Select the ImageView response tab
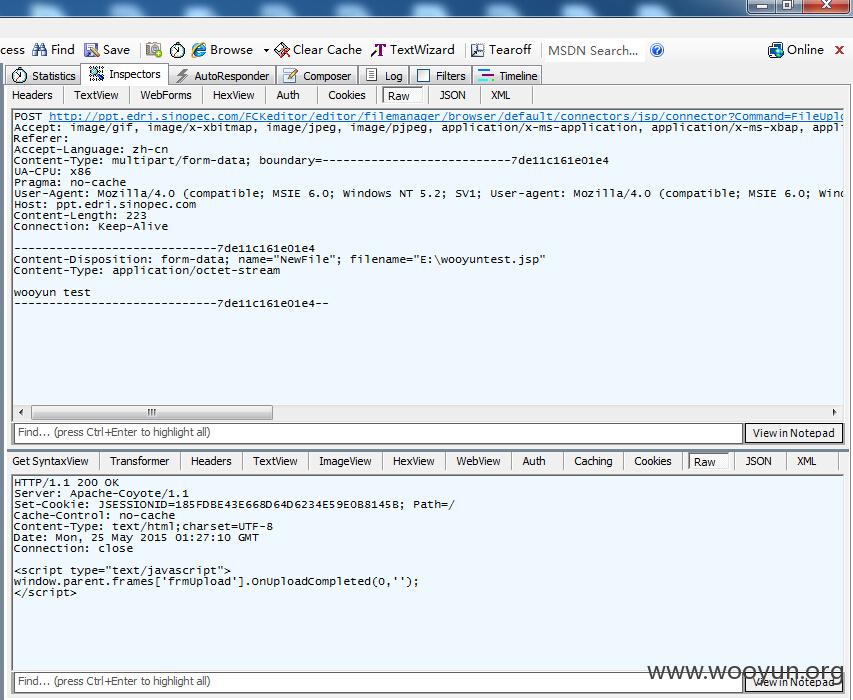This screenshot has height=700, width=853. point(345,461)
